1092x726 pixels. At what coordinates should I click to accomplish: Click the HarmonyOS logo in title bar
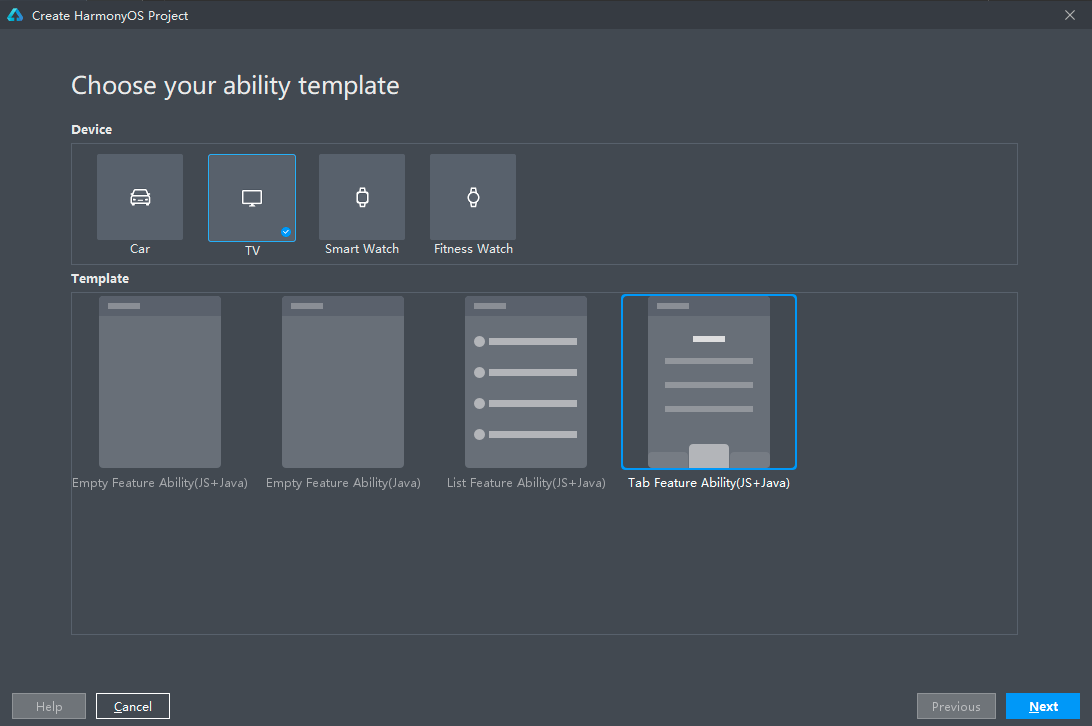(x=15, y=15)
